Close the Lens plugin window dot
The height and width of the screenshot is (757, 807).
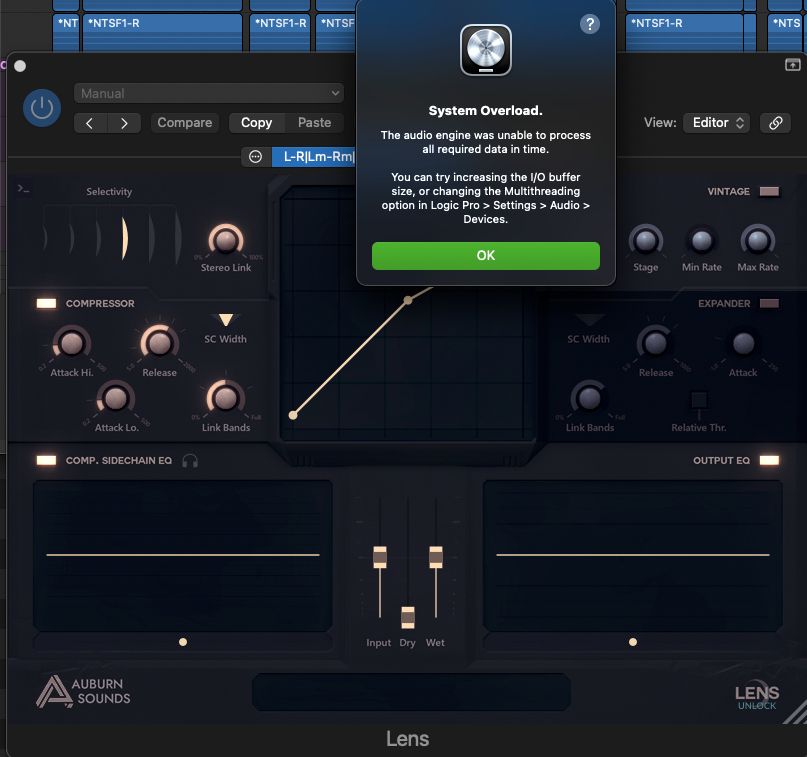[20, 66]
